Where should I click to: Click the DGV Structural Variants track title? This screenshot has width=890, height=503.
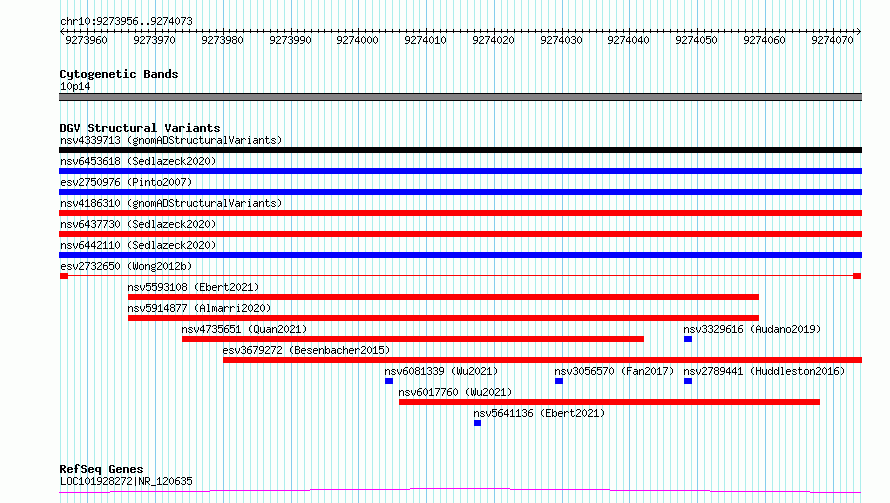tap(140, 128)
